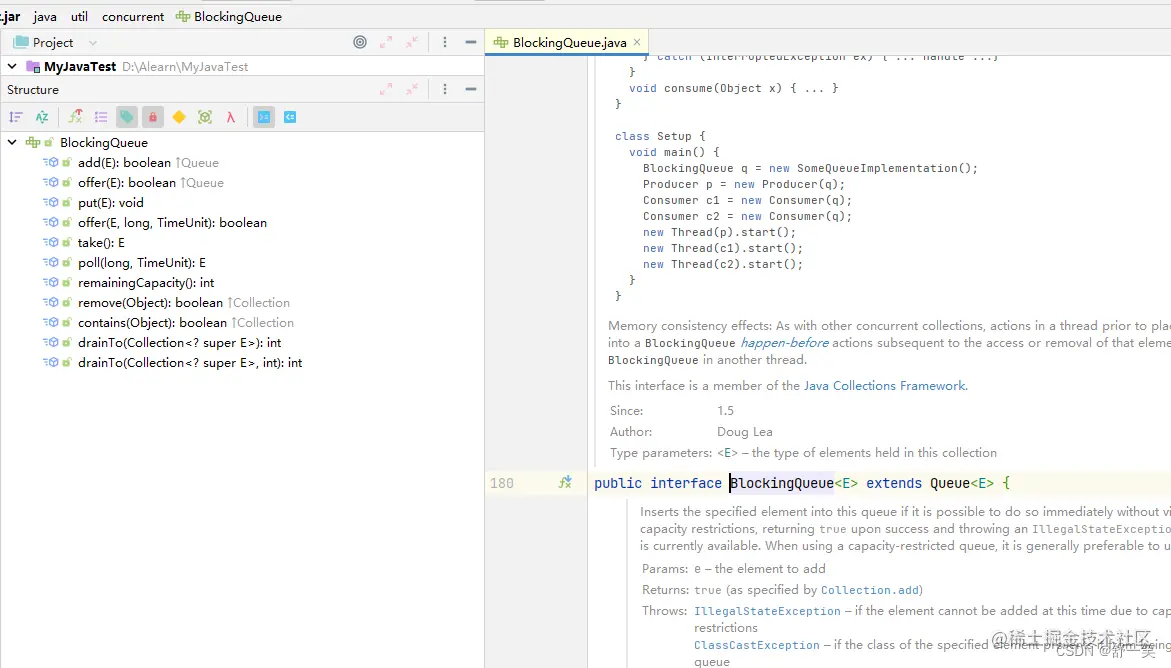Collapse the MyJavaTest project node
This screenshot has width=1171, height=668.
coord(12,67)
